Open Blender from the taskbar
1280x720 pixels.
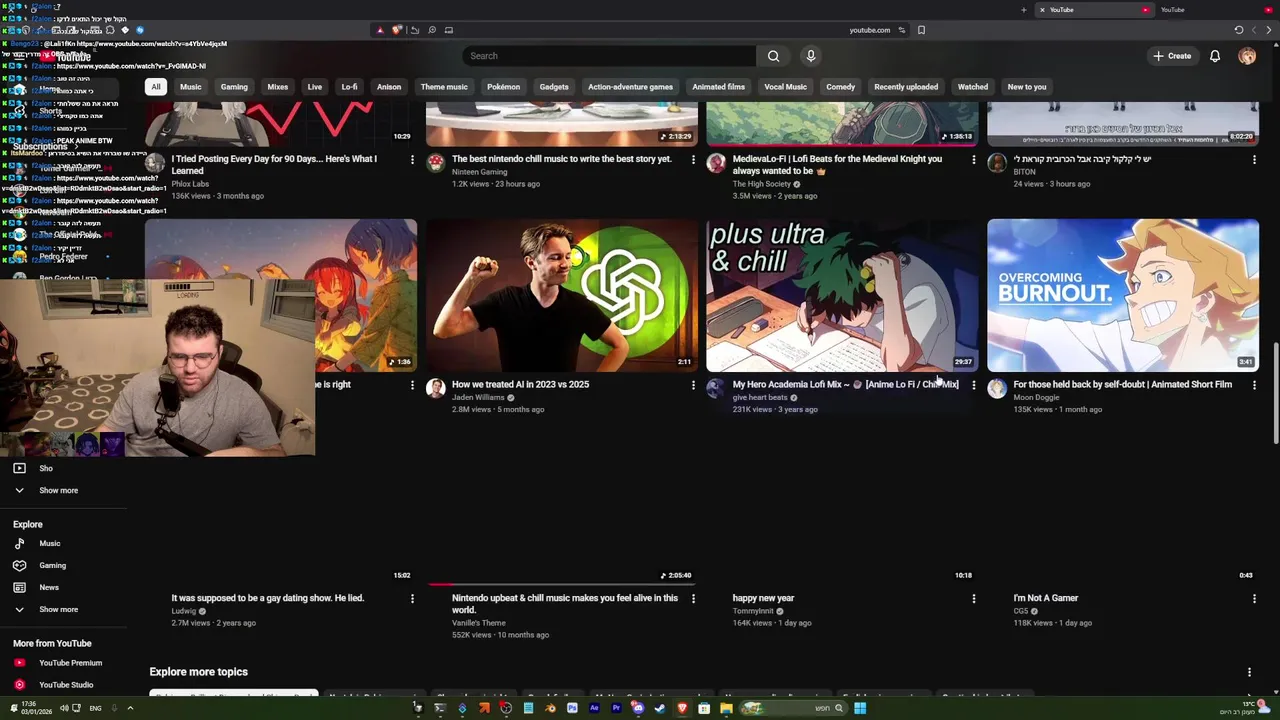(551, 708)
